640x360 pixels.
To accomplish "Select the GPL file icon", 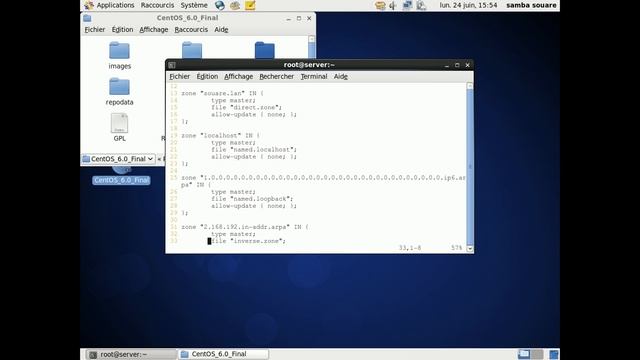I will coord(119,128).
